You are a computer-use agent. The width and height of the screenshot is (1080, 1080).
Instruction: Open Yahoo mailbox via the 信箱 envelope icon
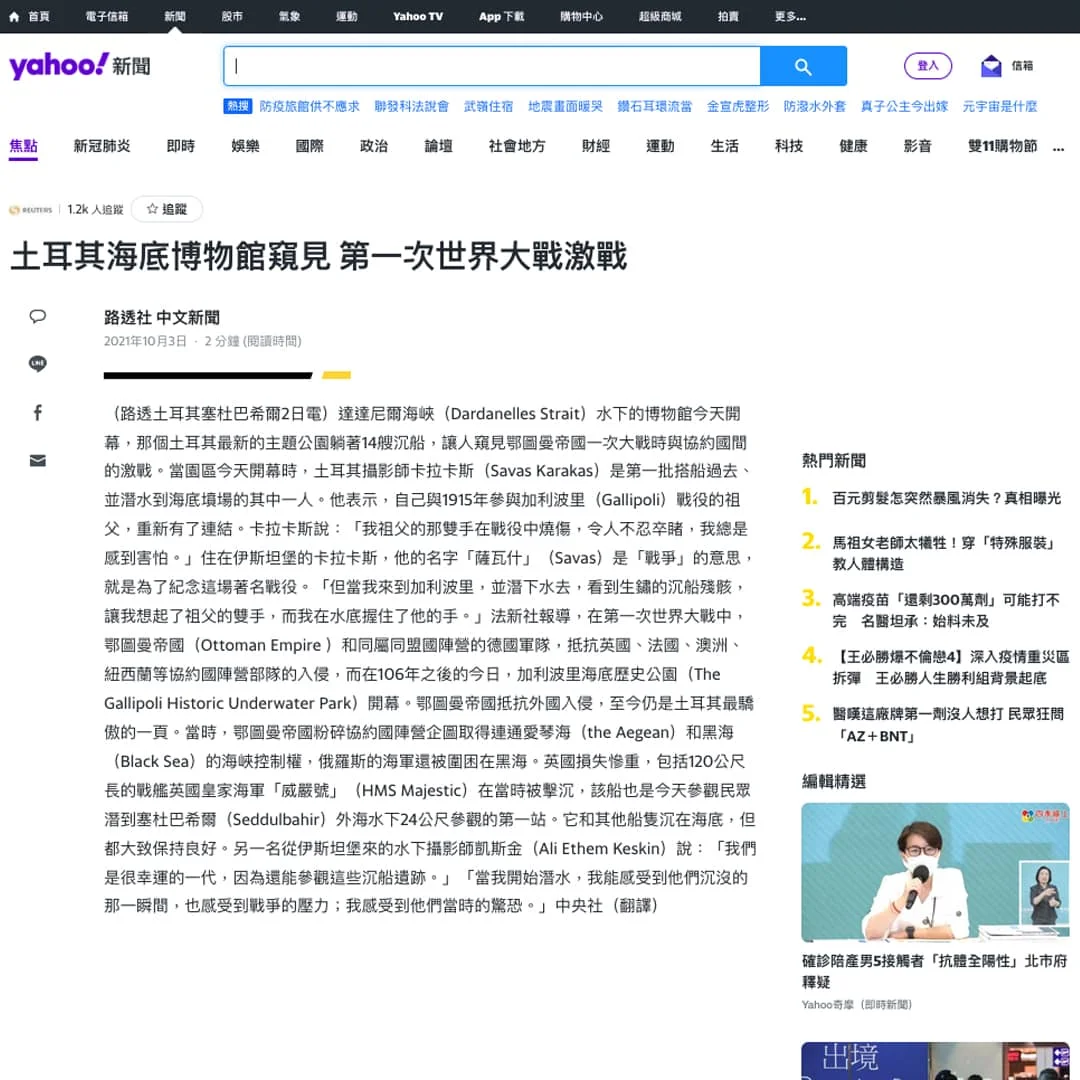(992, 65)
